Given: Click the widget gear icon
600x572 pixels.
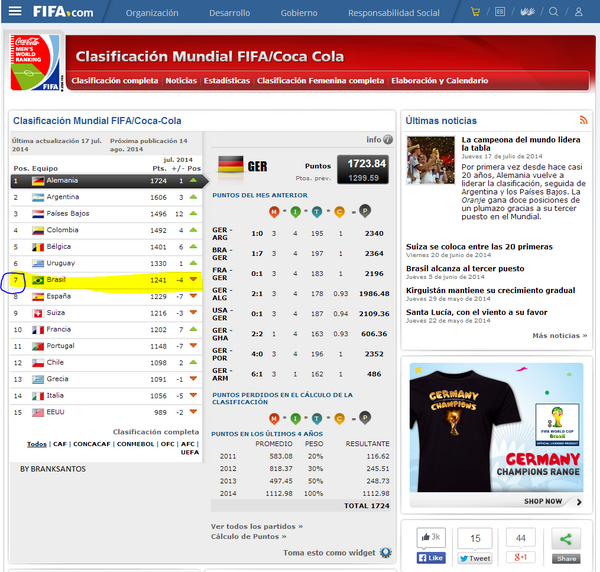Looking at the screenshot, I should tap(386, 552).
